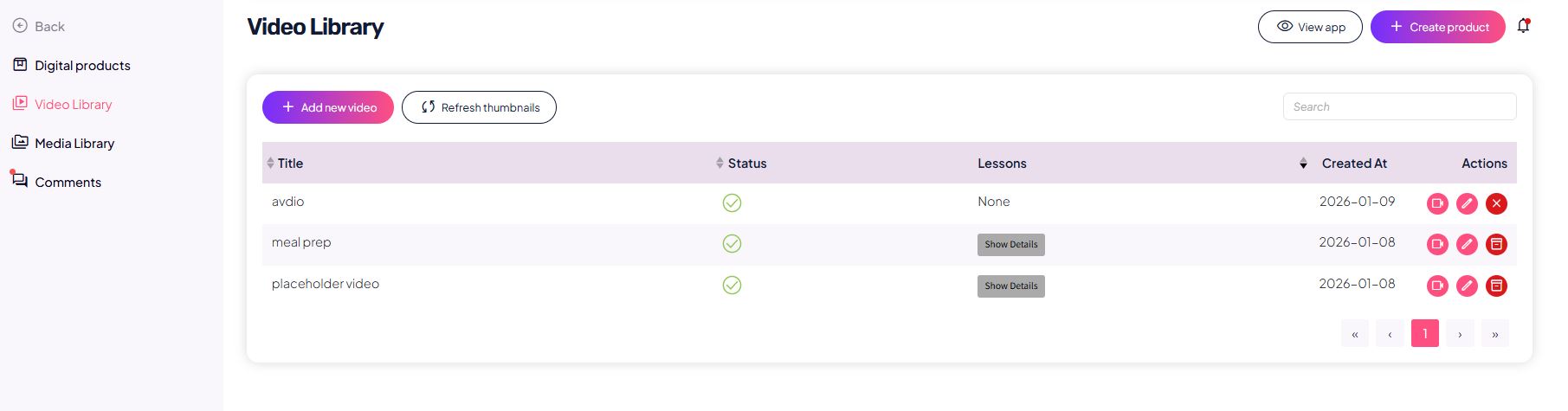Delete the avdio video
Image resolution: width=1568 pixels, height=411 pixels.
[x=1496, y=203]
